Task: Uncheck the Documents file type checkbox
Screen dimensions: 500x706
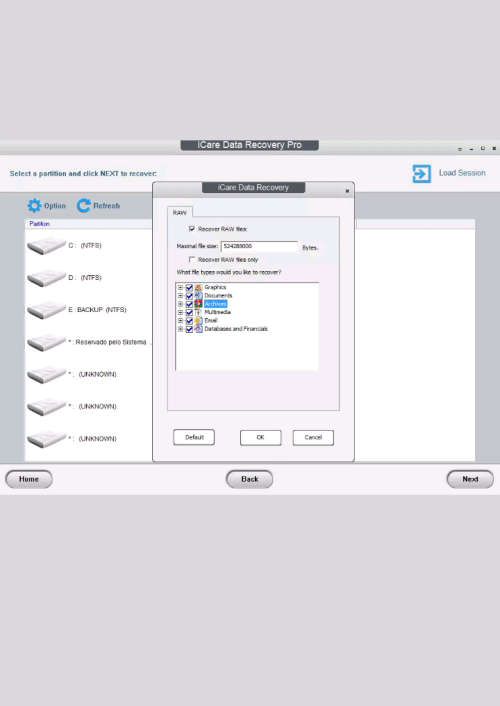Action: tap(189, 296)
